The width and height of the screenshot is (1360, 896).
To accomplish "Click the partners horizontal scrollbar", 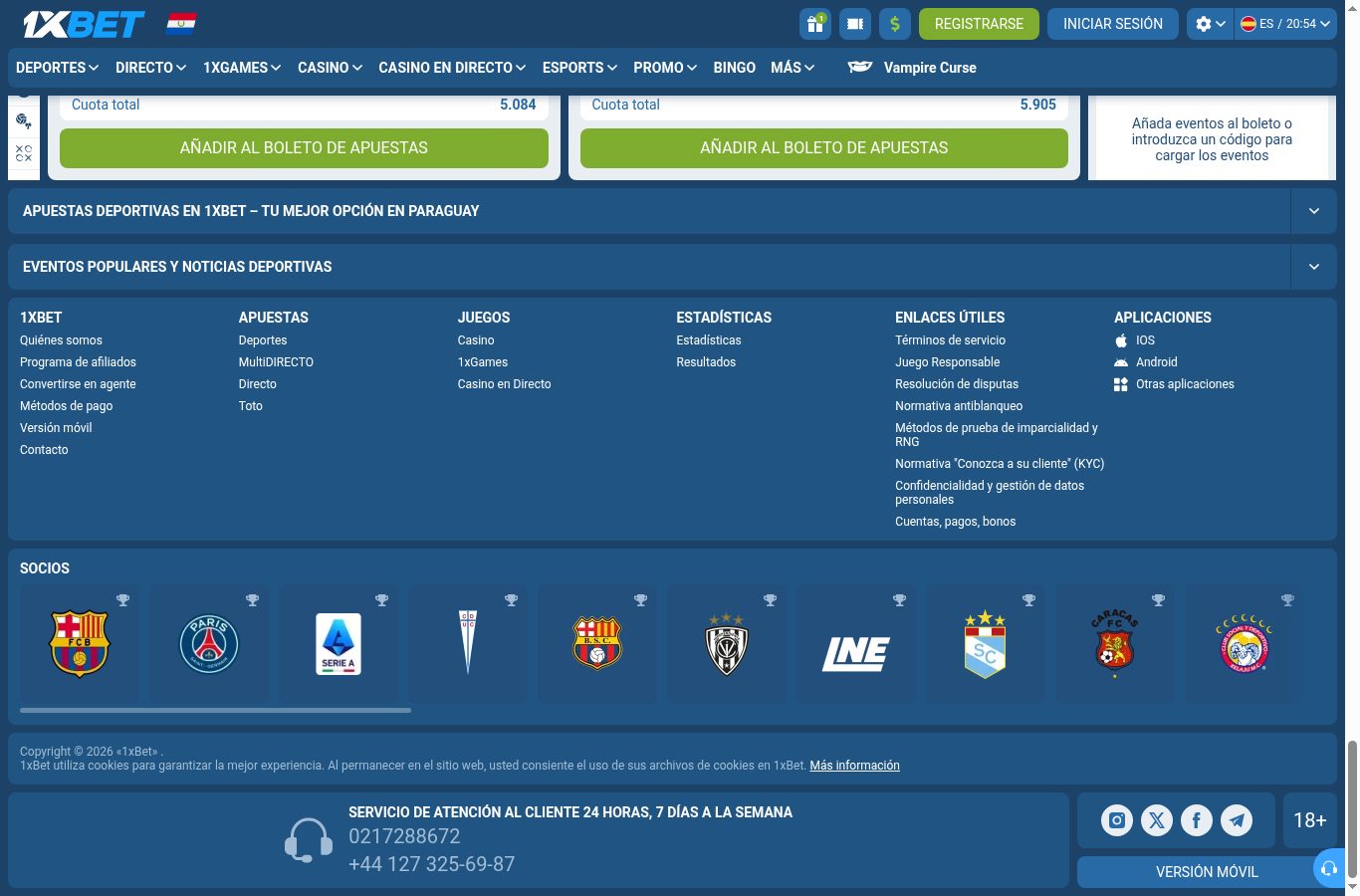I will 215,710.
